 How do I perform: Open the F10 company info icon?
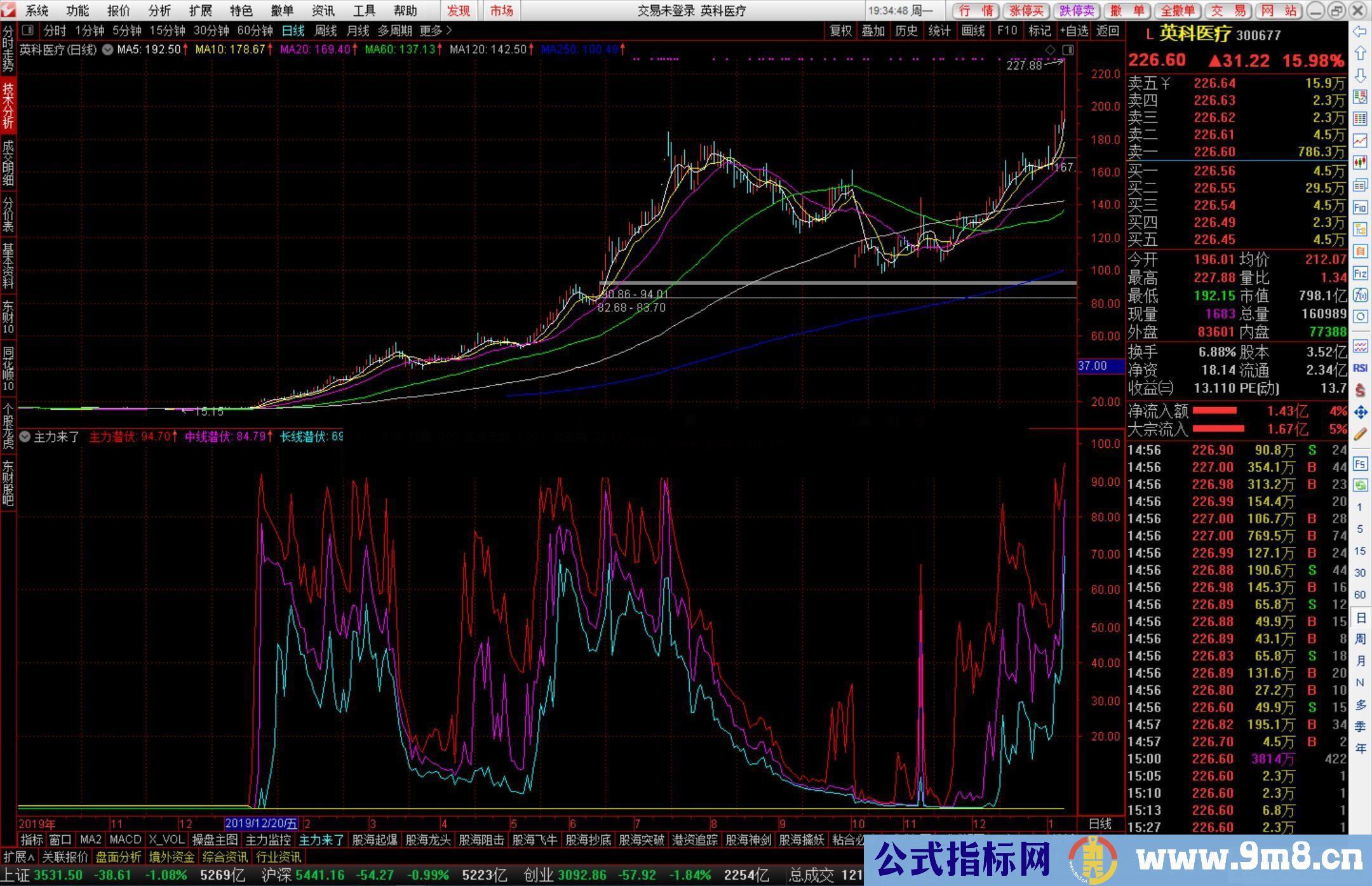[x=1360, y=208]
